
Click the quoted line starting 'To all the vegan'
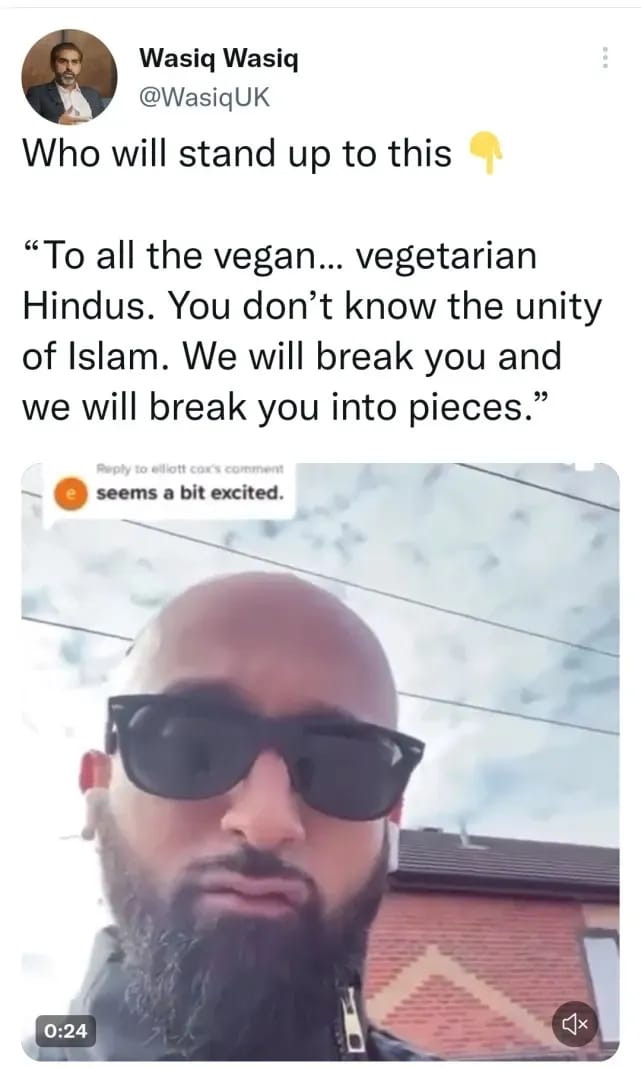[x=280, y=256]
